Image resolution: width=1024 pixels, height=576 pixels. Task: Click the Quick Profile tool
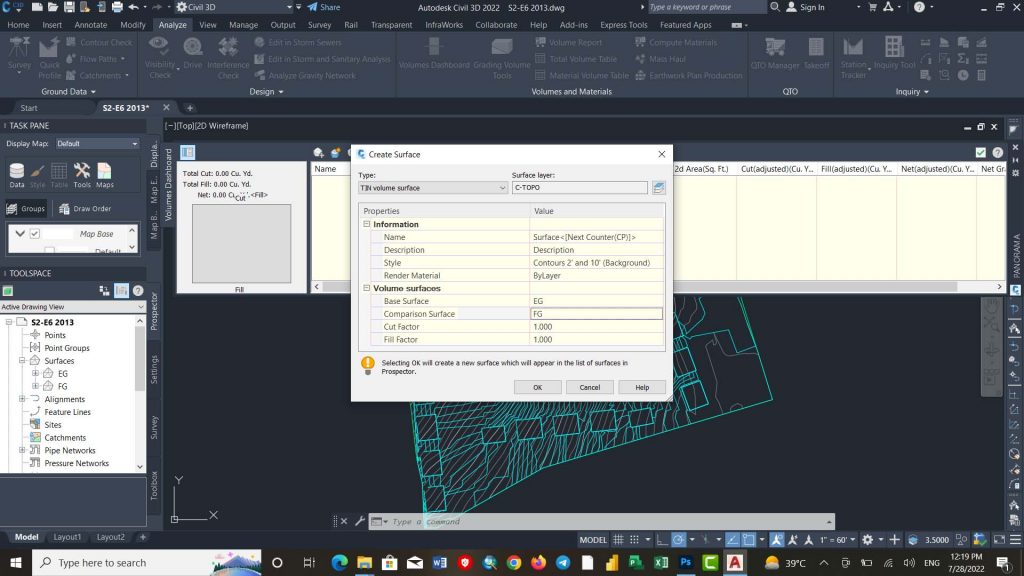tap(49, 57)
